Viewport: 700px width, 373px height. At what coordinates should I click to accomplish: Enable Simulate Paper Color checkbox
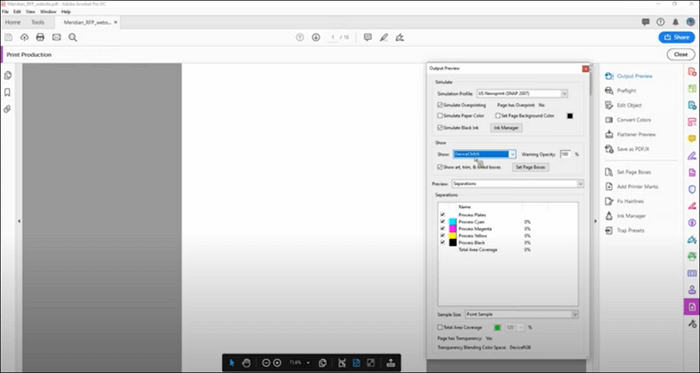pyautogui.click(x=440, y=116)
